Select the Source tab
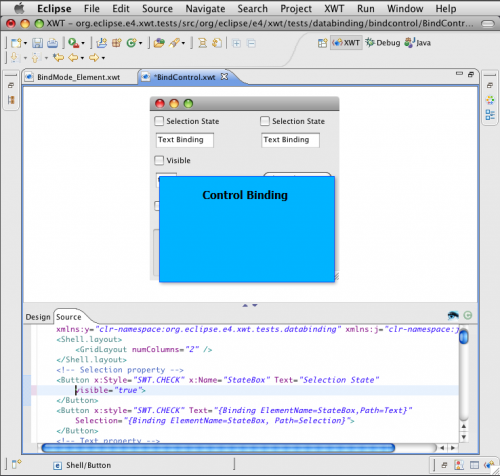Viewport: 500px width, 476px height. 69,317
